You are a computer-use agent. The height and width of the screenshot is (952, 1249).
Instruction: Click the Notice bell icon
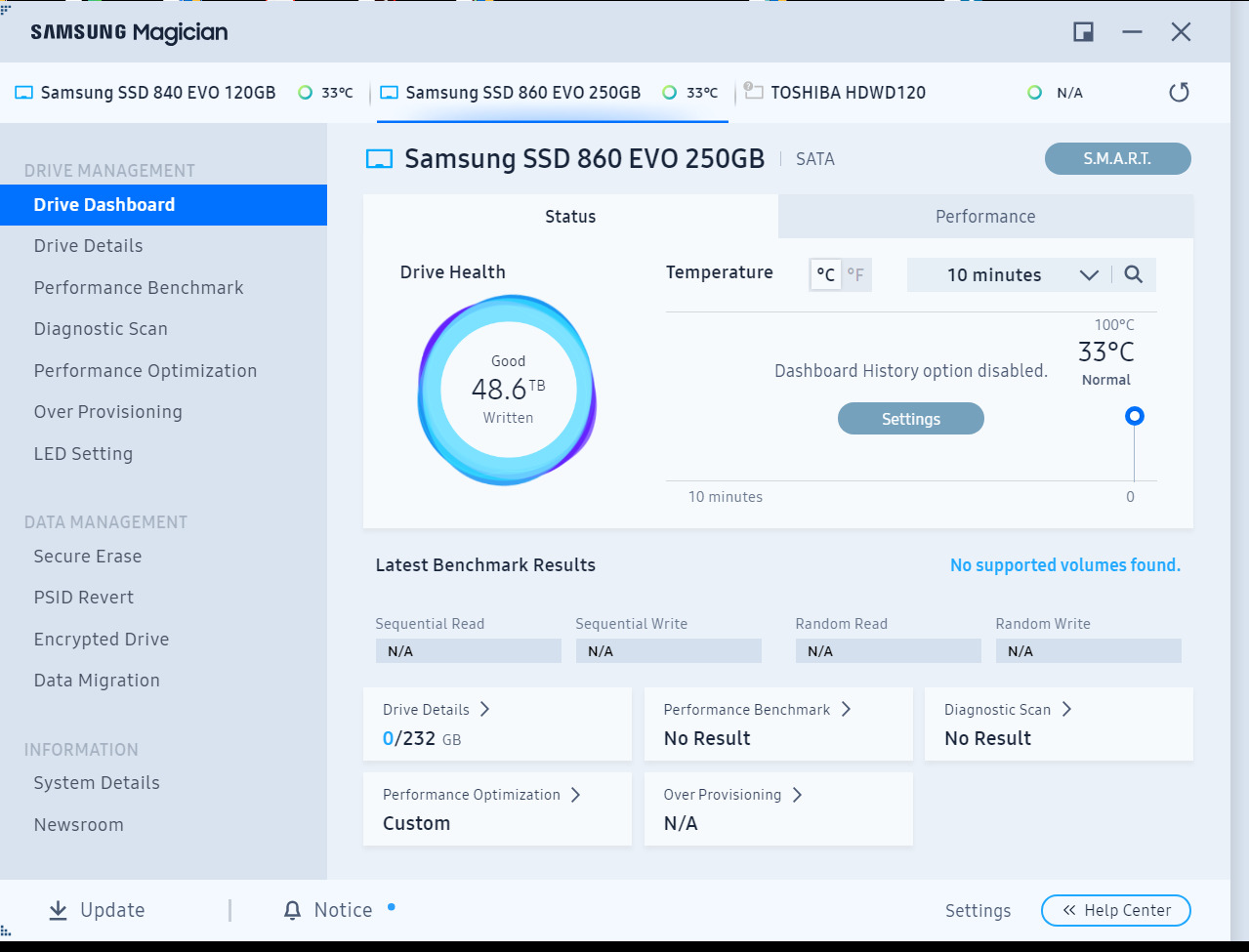292,910
